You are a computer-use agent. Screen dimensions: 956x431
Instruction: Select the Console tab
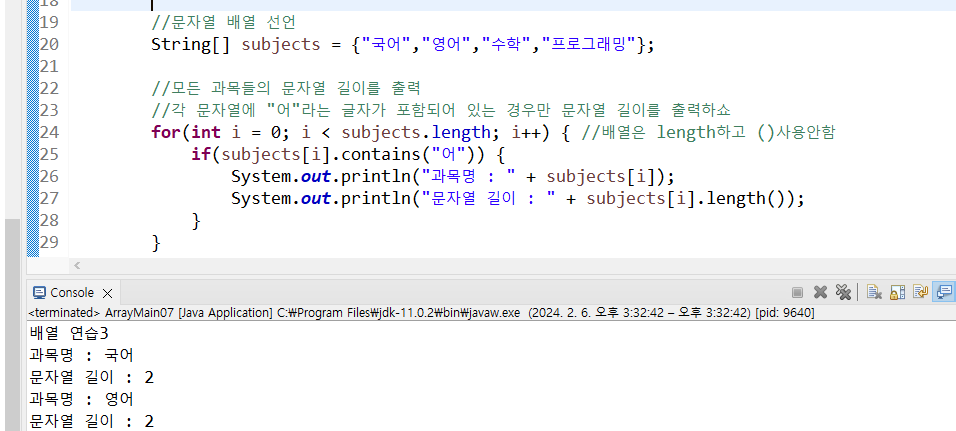click(73, 293)
